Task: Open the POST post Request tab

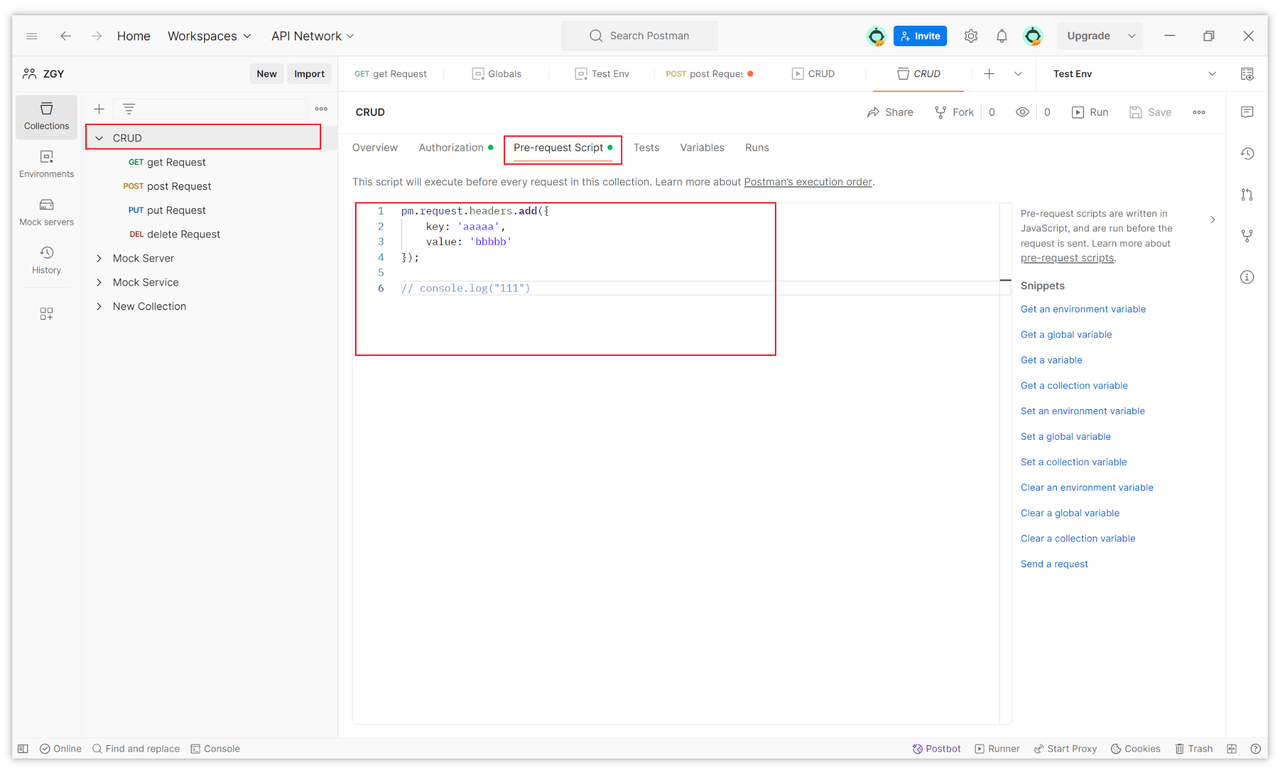Action: (x=709, y=74)
